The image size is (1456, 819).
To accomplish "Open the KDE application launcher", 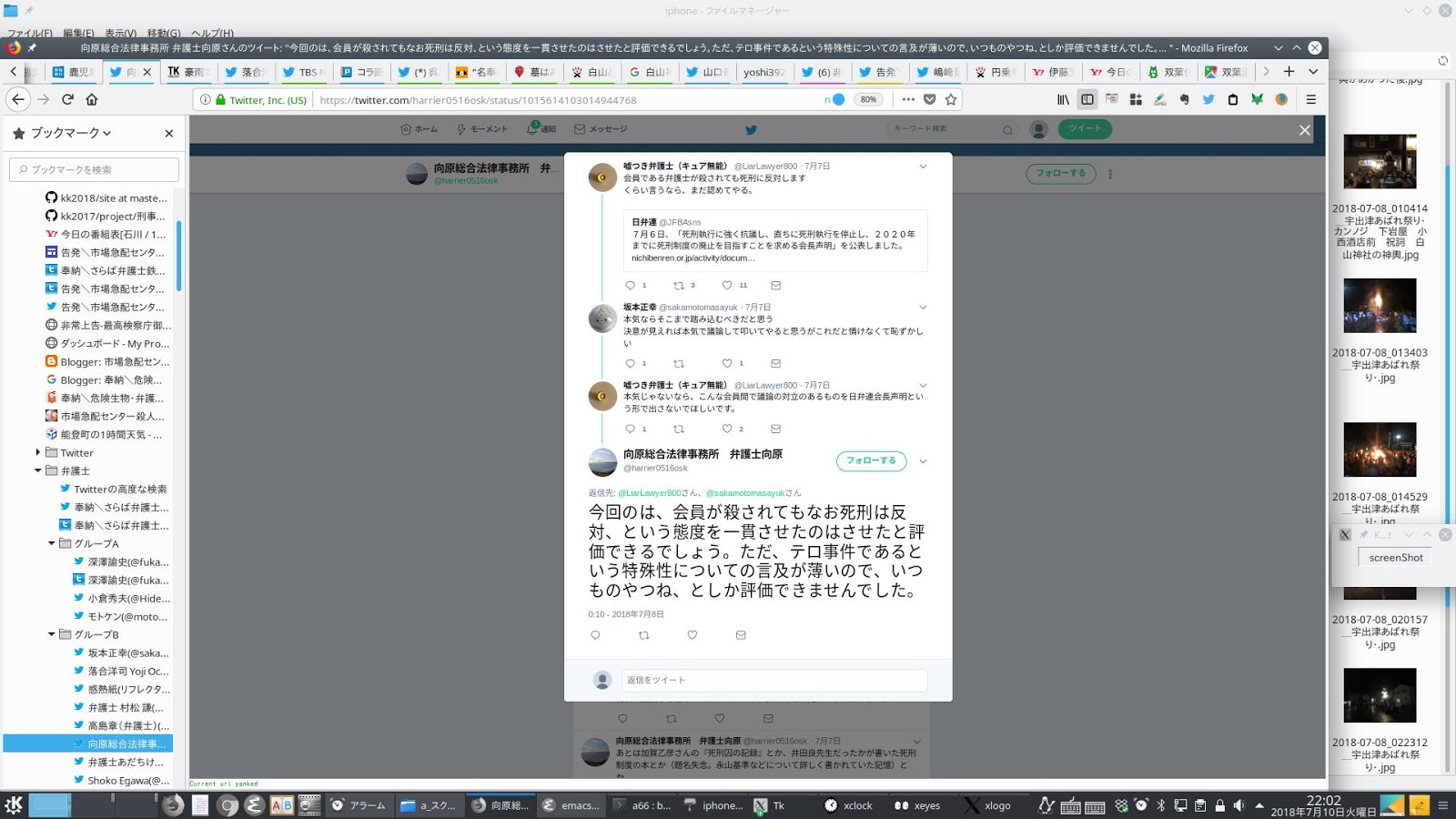I will tap(14, 804).
